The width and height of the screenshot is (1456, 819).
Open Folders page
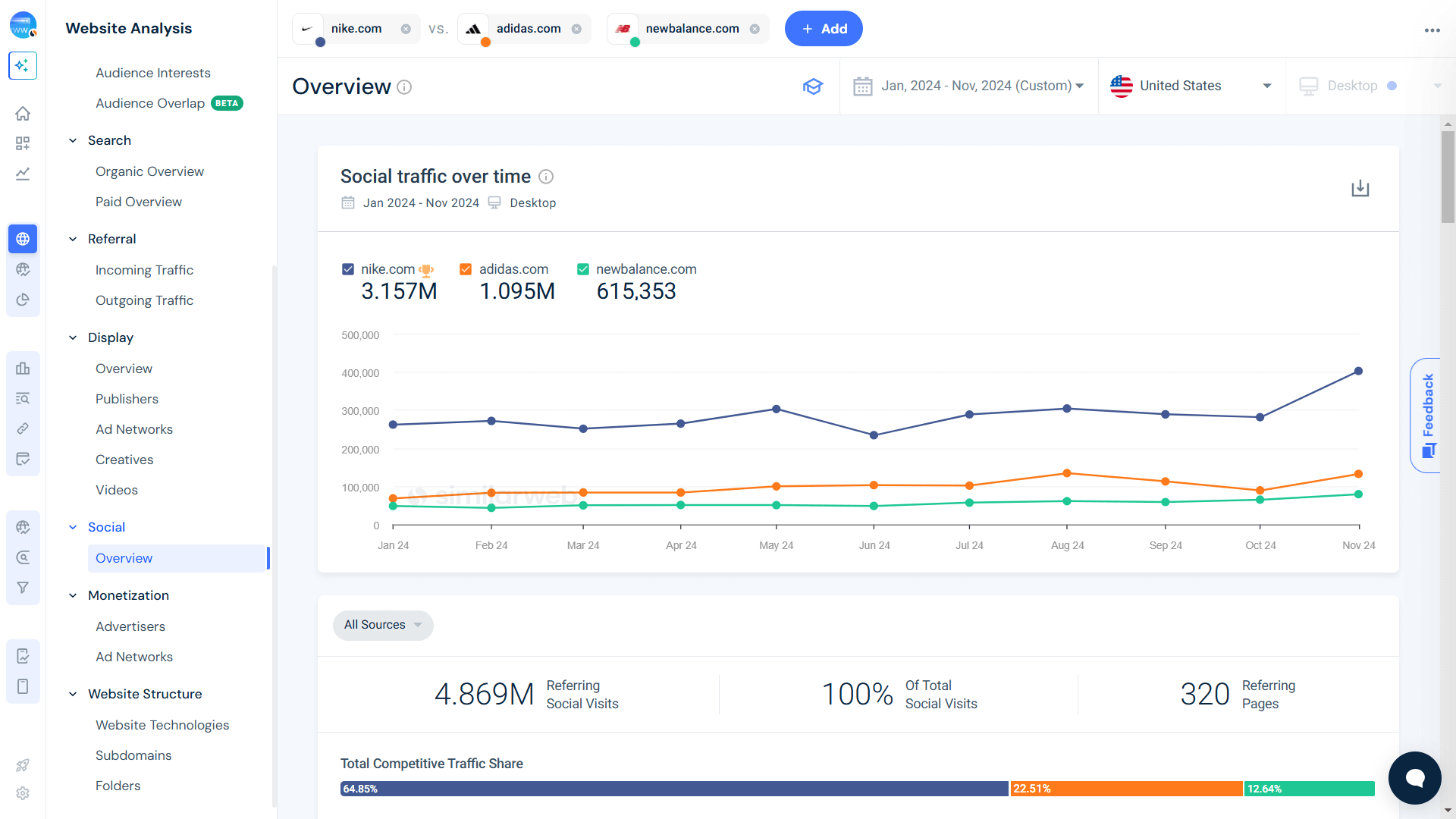point(118,786)
